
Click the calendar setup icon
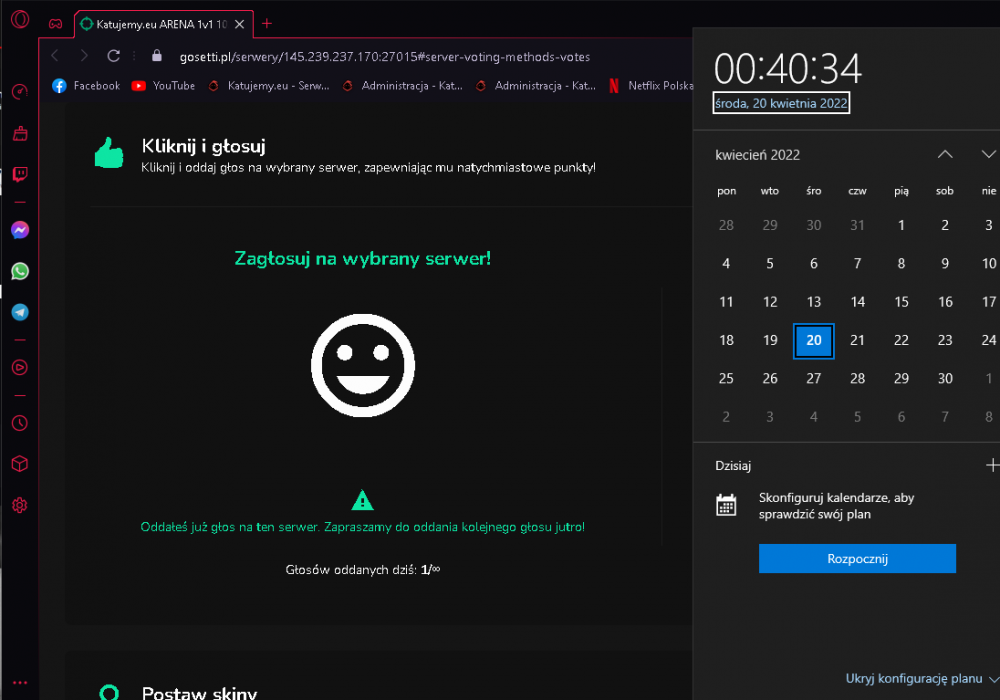(726, 505)
